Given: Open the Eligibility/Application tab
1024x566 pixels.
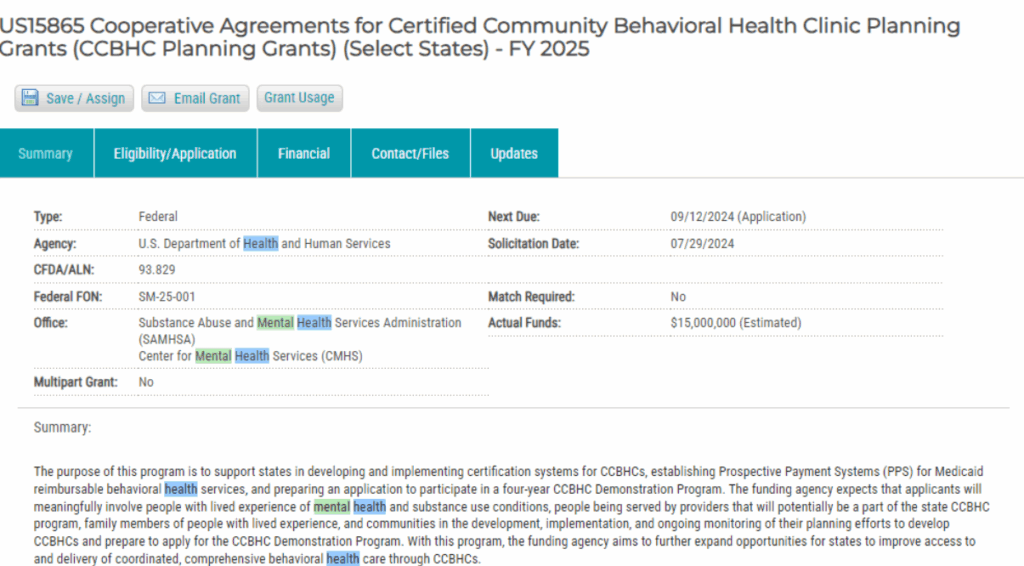Looking at the screenshot, I should [x=175, y=154].
